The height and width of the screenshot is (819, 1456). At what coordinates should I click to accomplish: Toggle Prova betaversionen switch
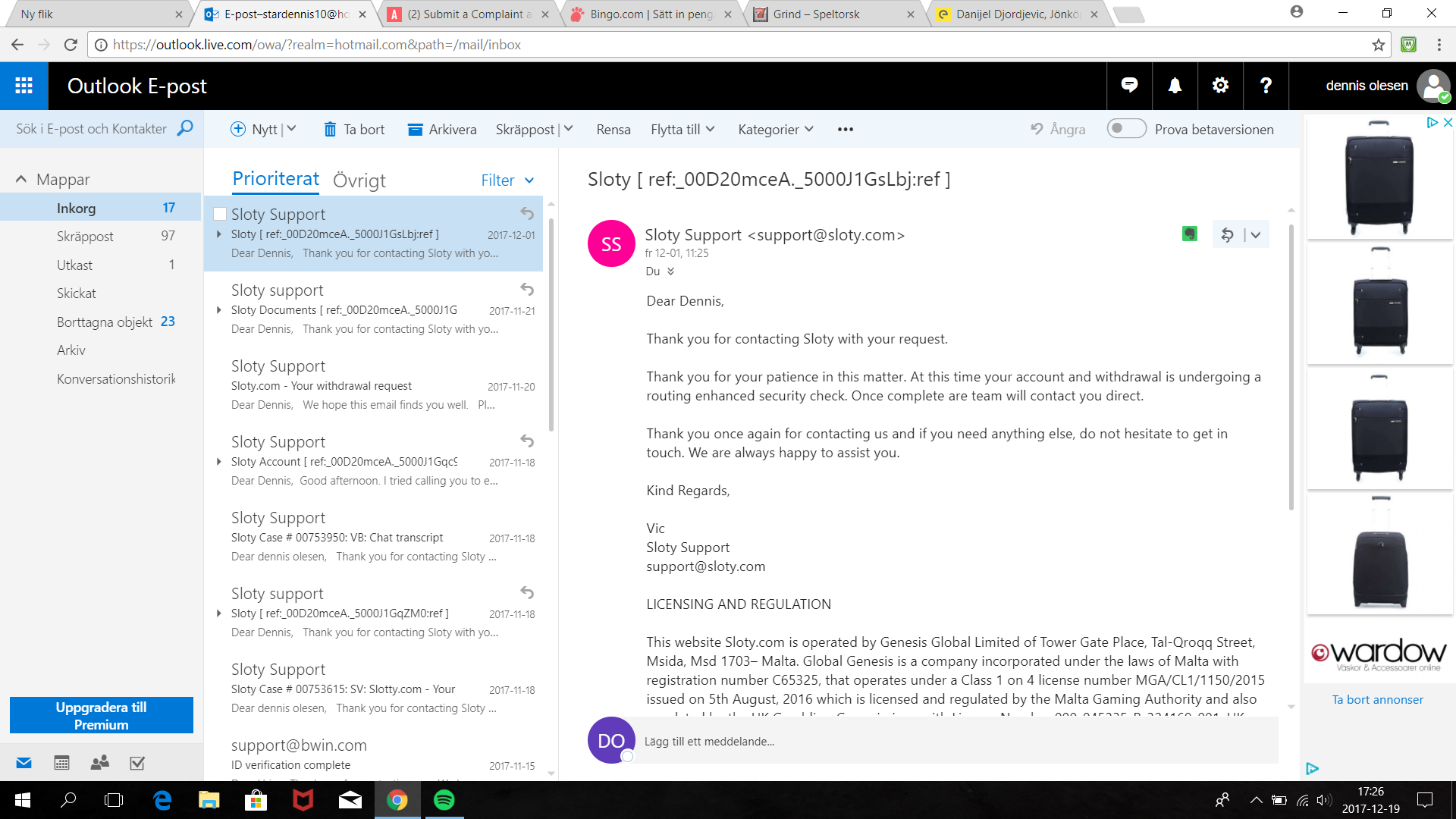[1126, 129]
